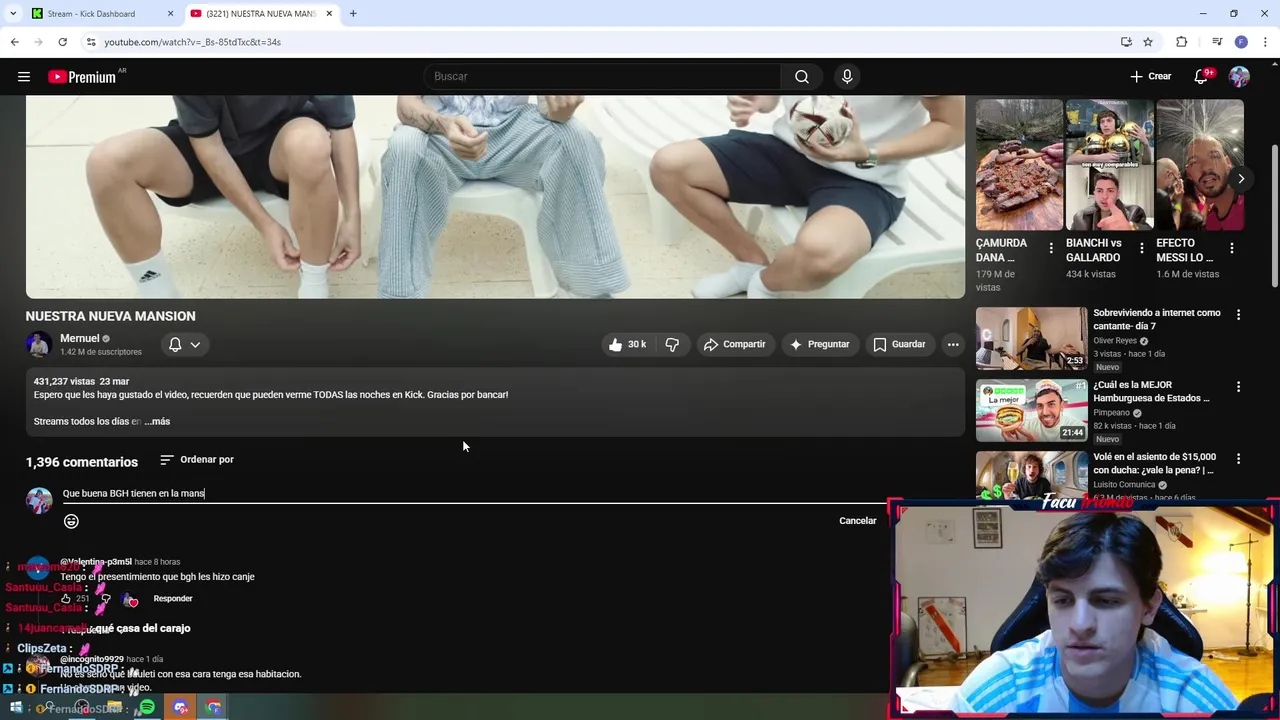Screen dimensions: 1280x720
Task: Toggle the notification bell for Mernuel
Action: (175, 344)
